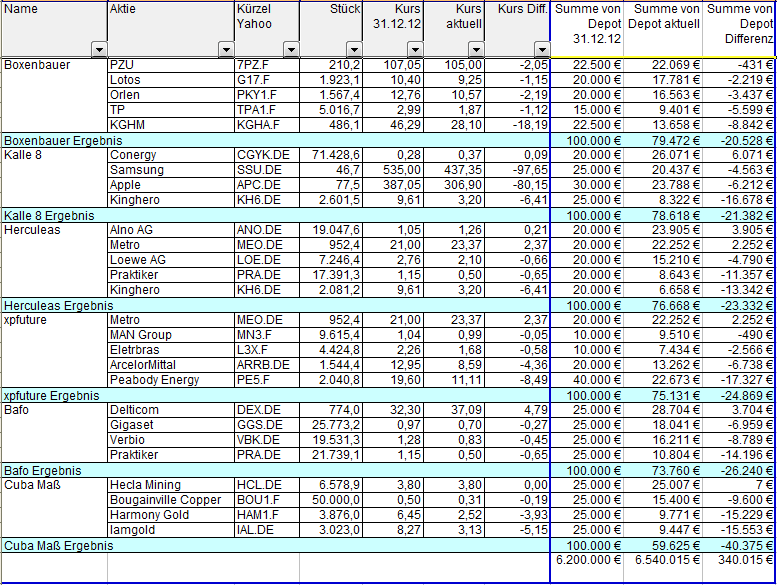Open the Stück column filter dropdown
Screen dimensions: 777x585
coord(354,50)
